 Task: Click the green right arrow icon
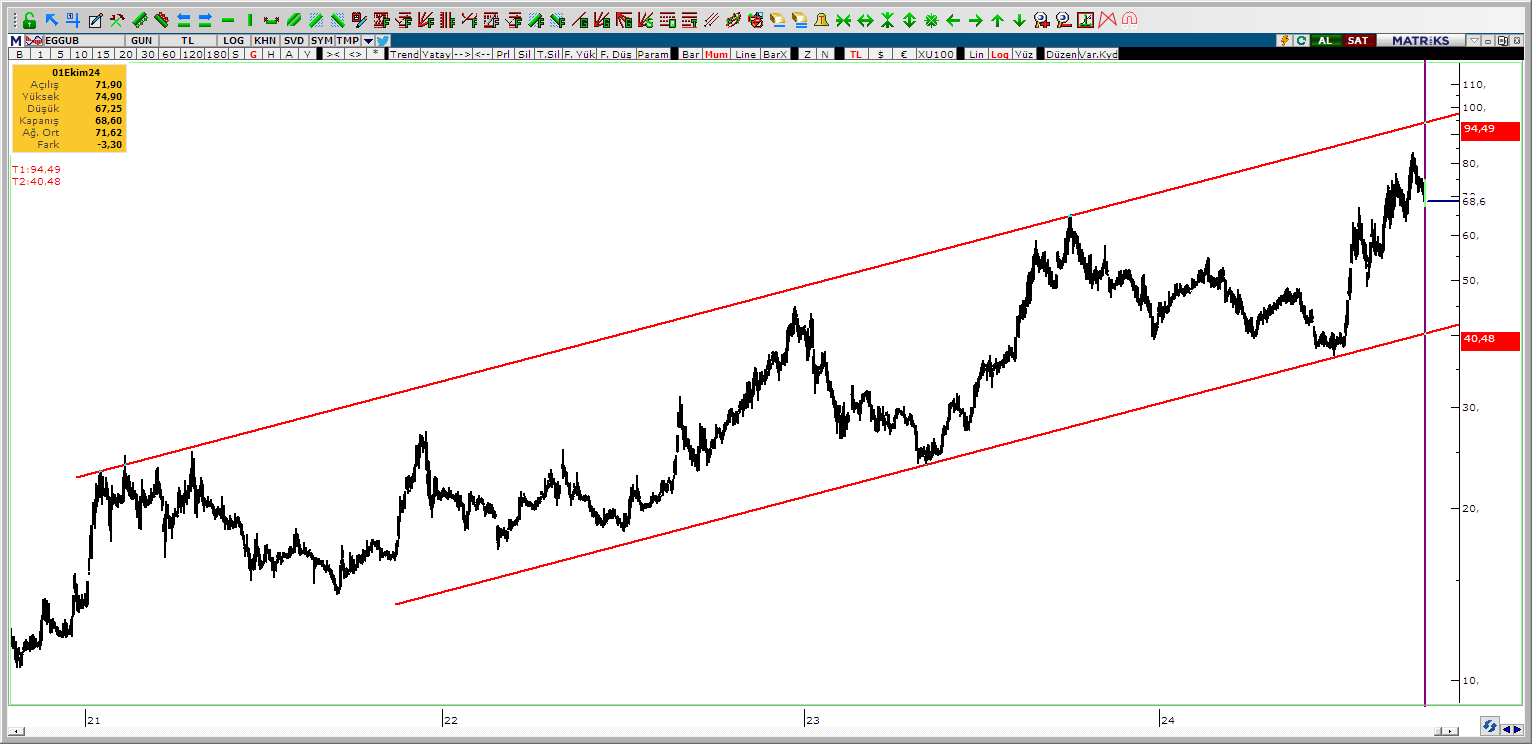click(x=975, y=20)
